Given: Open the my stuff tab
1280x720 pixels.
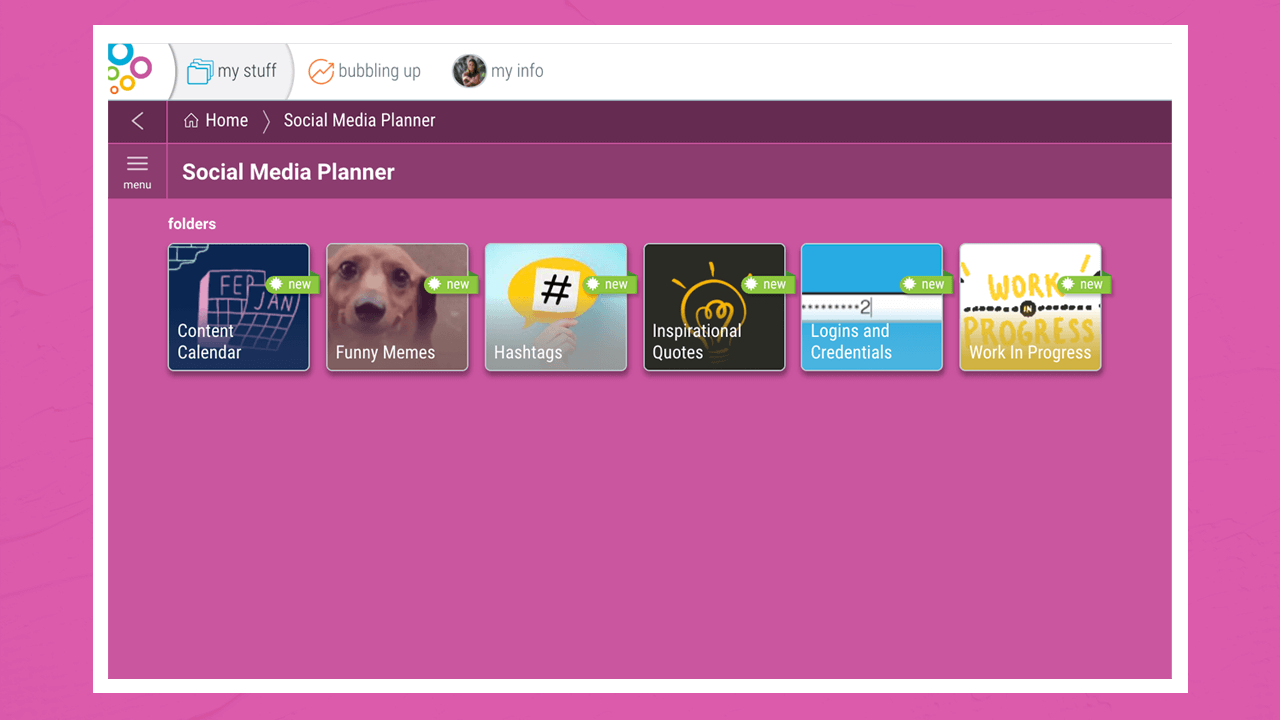Looking at the screenshot, I should 234,71.
